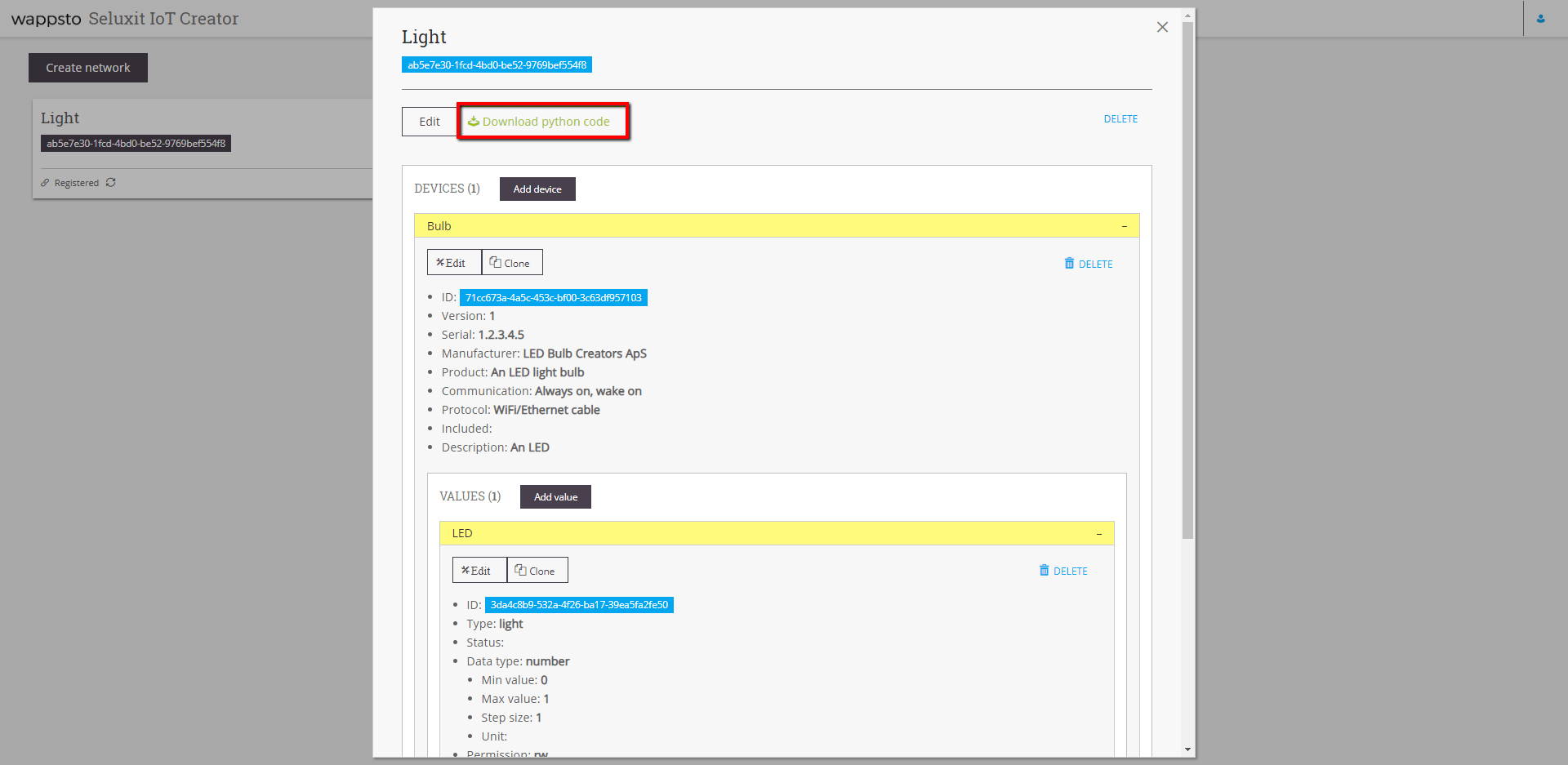Delete the Bulb device
The width and height of the screenshot is (1568, 765).
click(x=1089, y=264)
